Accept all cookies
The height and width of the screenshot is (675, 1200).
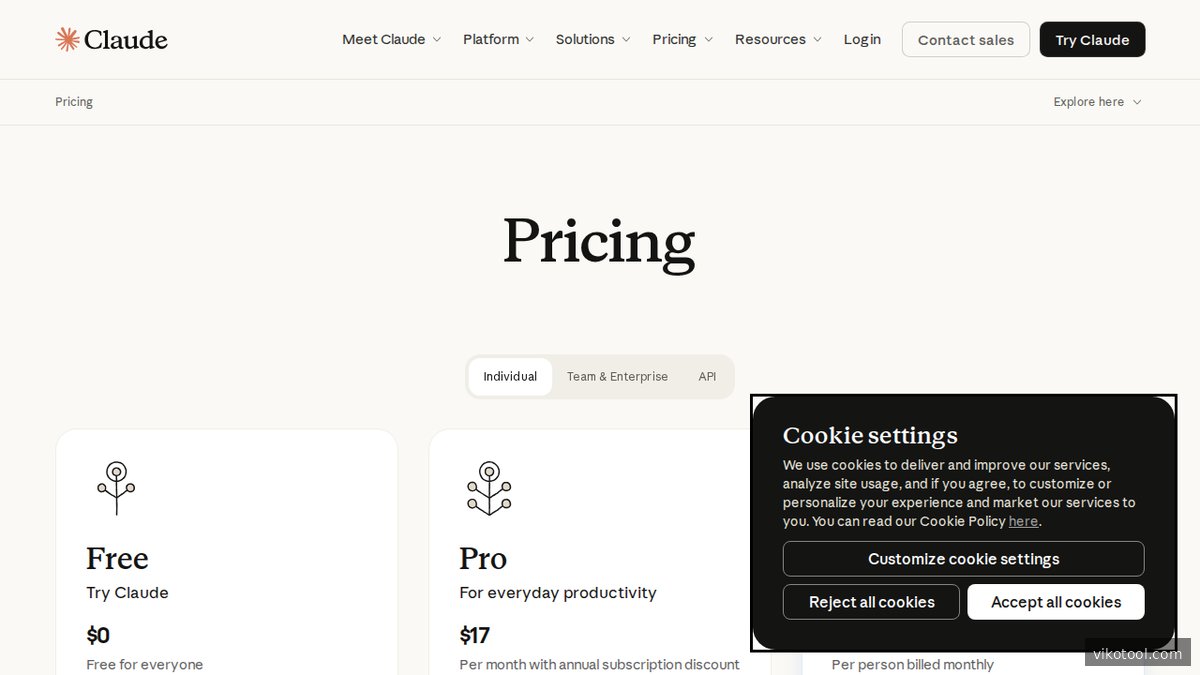pos(1056,602)
